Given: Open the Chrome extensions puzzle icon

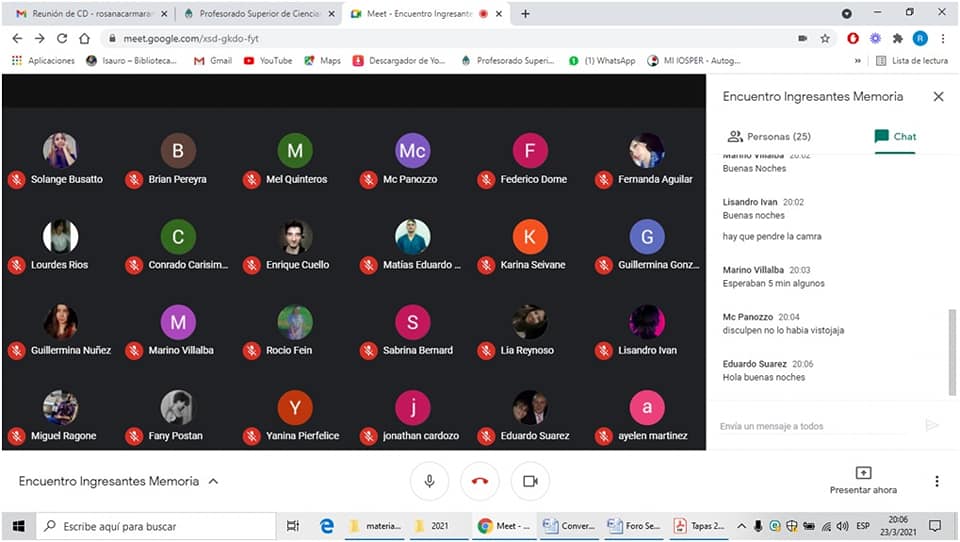Looking at the screenshot, I should pyautogui.click(x=897, y=38).
